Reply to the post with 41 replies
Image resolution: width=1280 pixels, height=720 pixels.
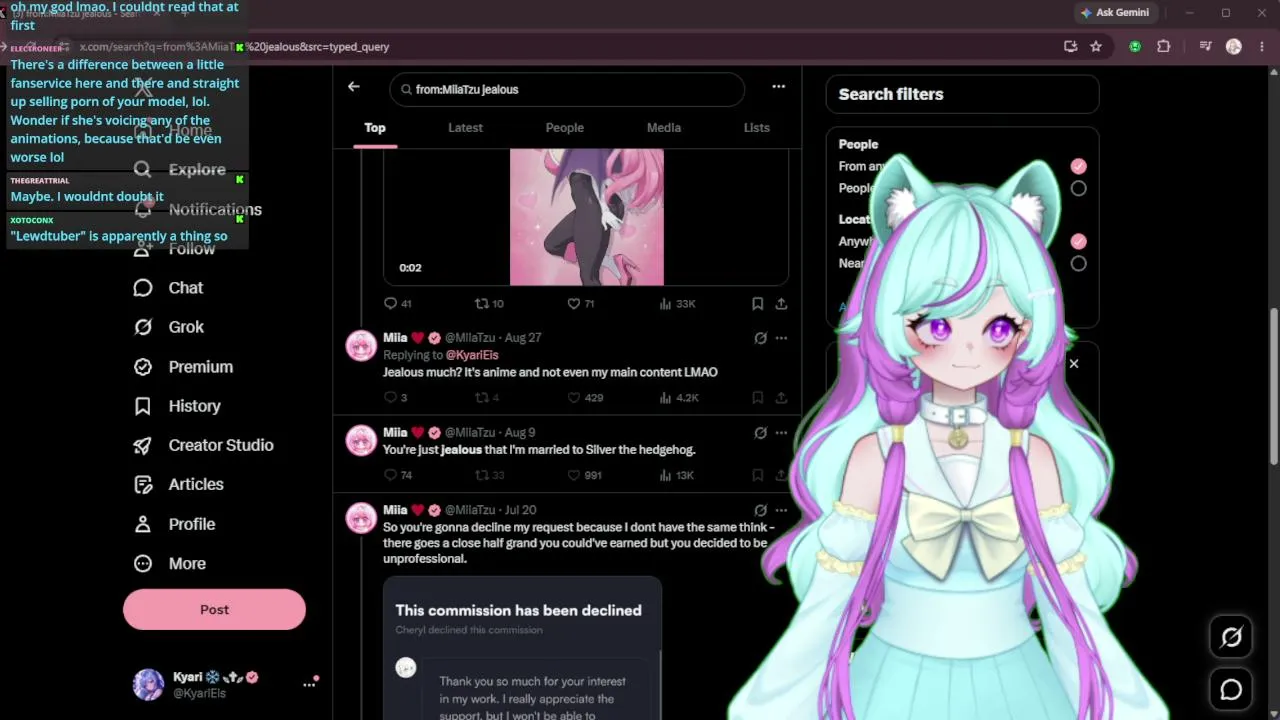tap(398, 304)
